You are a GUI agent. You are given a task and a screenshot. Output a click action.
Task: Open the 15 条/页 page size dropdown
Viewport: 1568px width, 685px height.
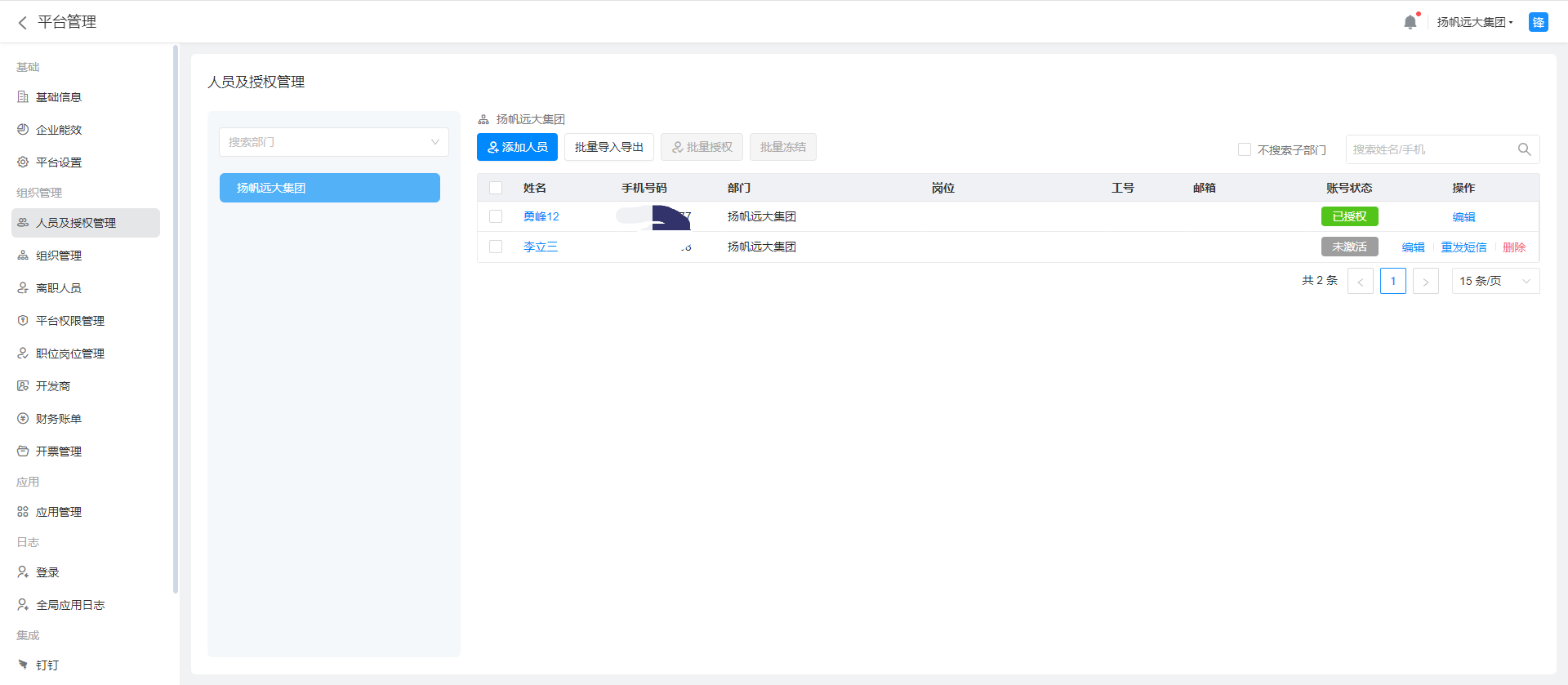pyautogui.click(x=1494, y=281)
